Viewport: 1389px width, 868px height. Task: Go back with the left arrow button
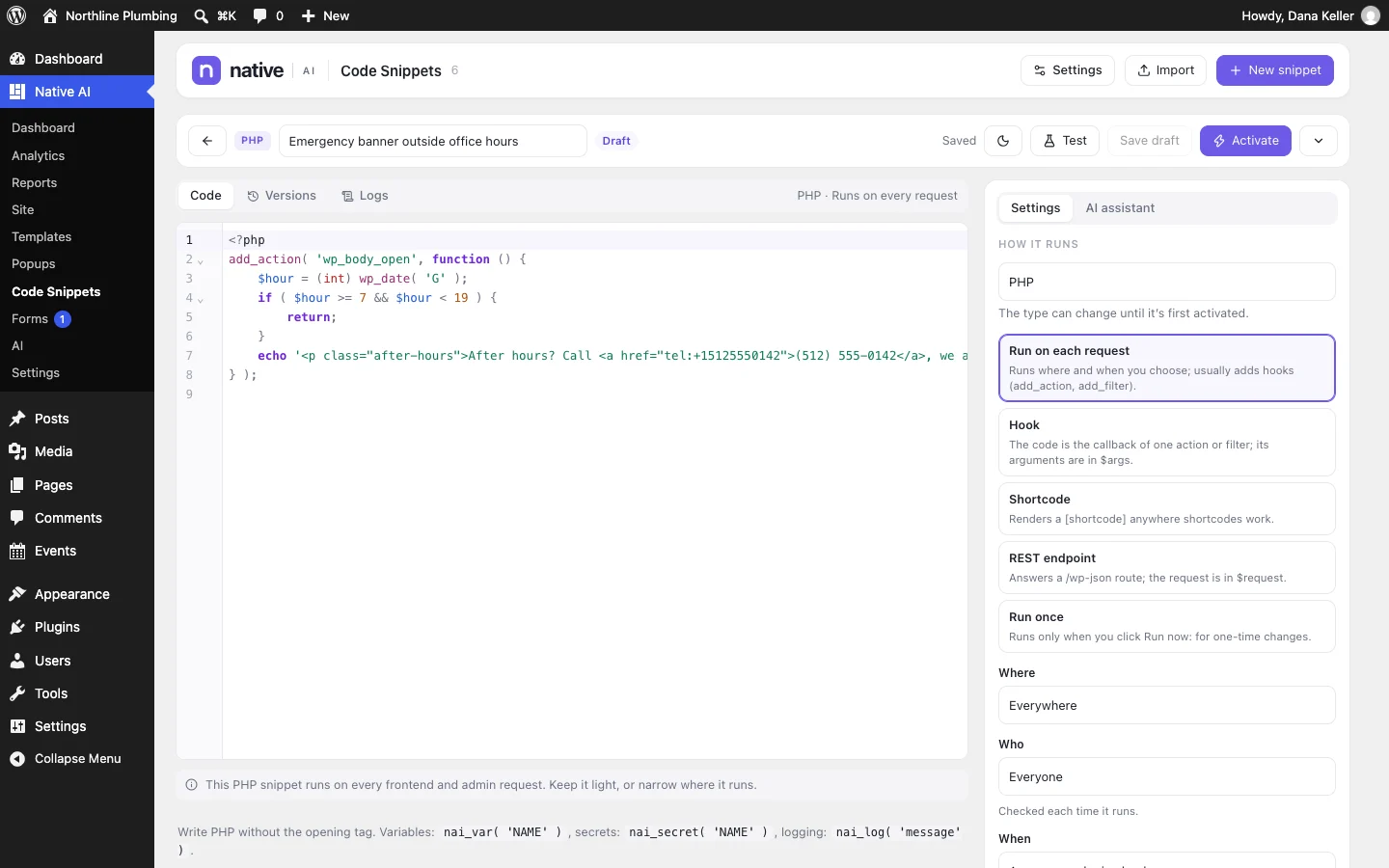pyautogui.click(x=207, y=141)
